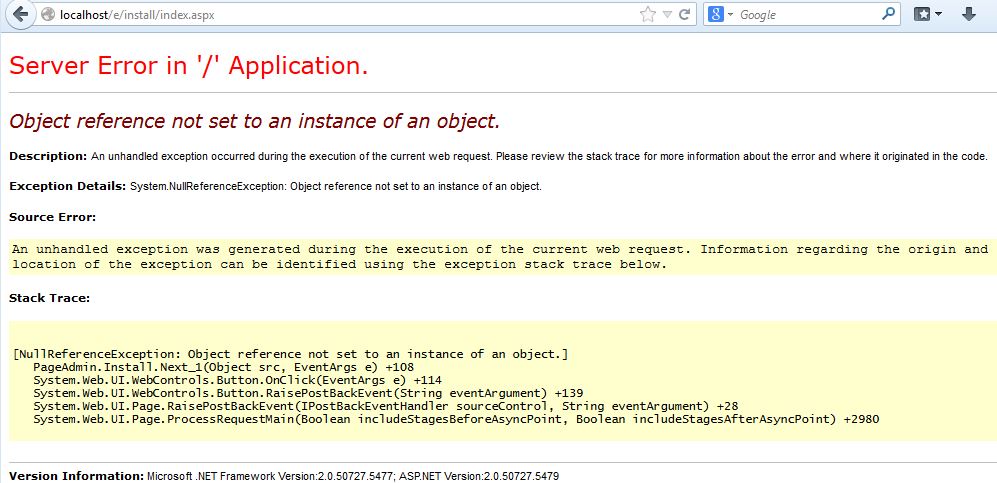Click the globe site identity icon
Viewport: 997px width, 483px height.
pos(47,15)
